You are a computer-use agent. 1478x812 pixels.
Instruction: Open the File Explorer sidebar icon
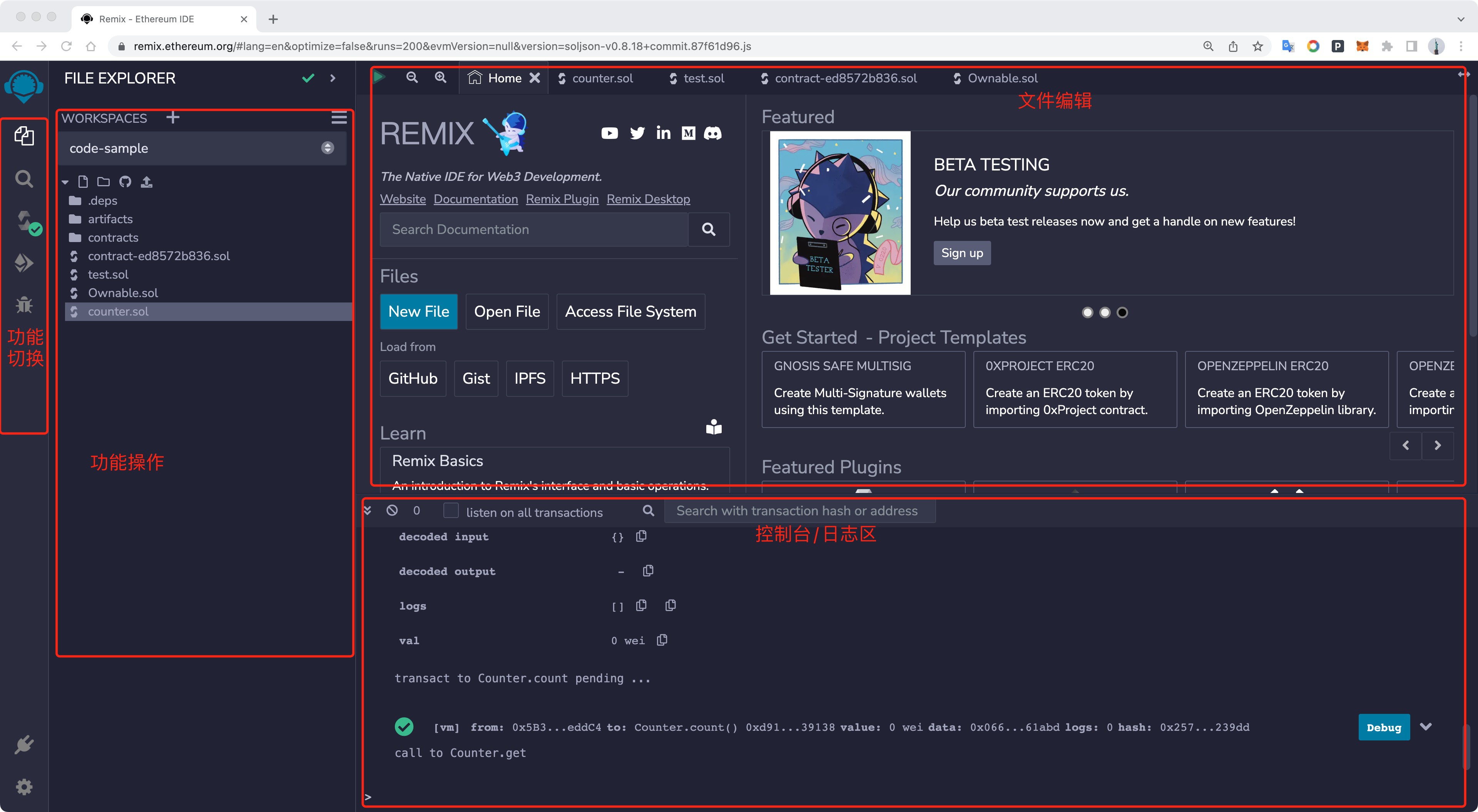click(24, 137)
